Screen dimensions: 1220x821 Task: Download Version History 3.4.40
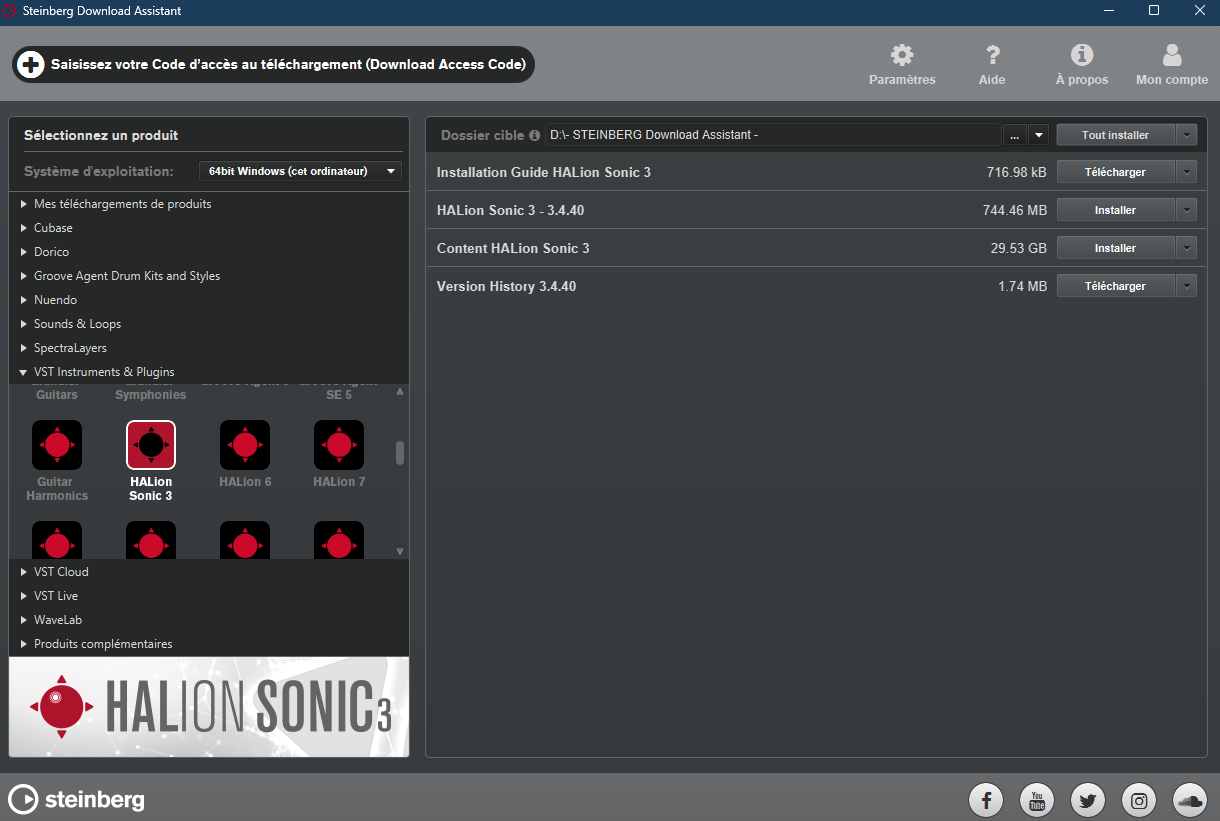(1115, 286)
